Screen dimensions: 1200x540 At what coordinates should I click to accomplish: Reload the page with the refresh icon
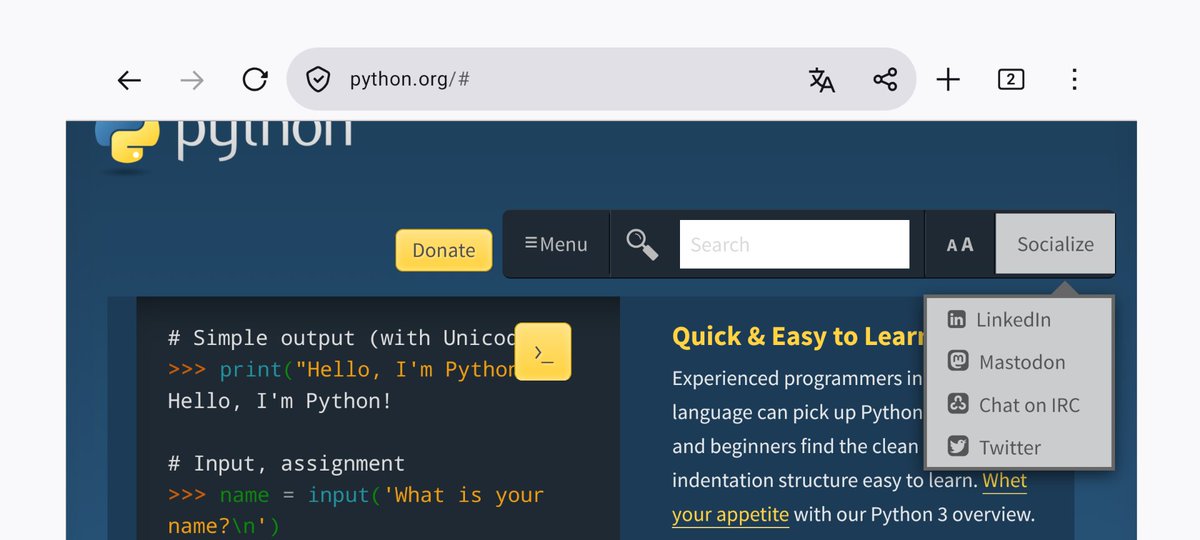pyautogui.click(x=255, y=80)
